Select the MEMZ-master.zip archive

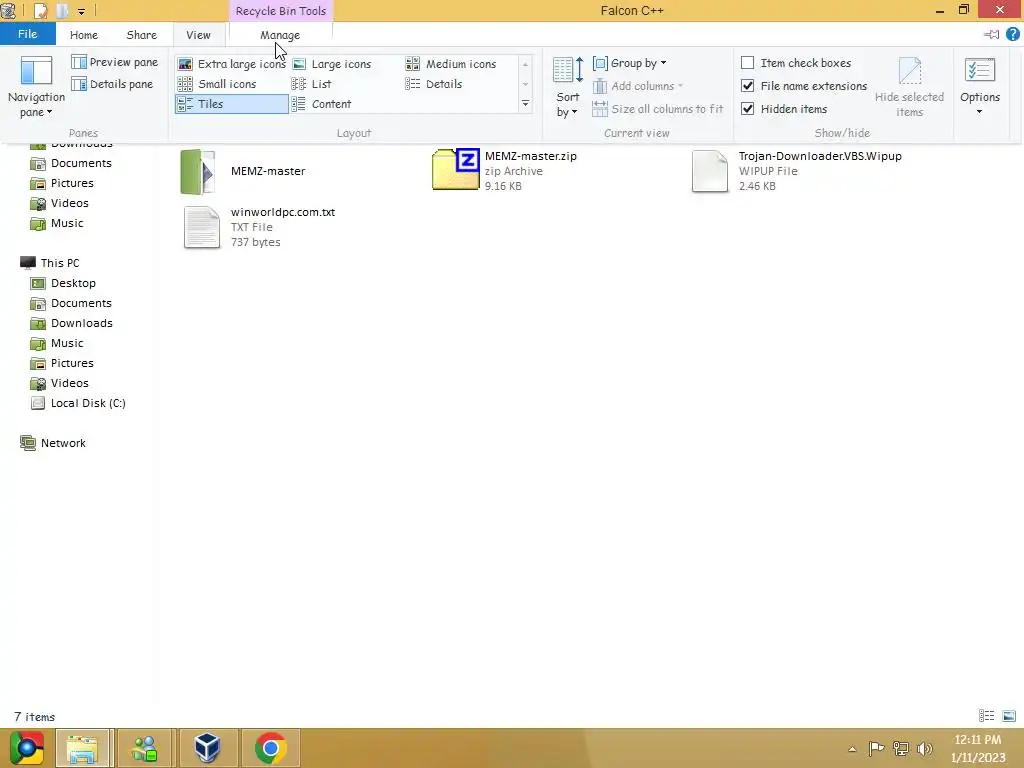pyautogui.click(x=505, y=170)
